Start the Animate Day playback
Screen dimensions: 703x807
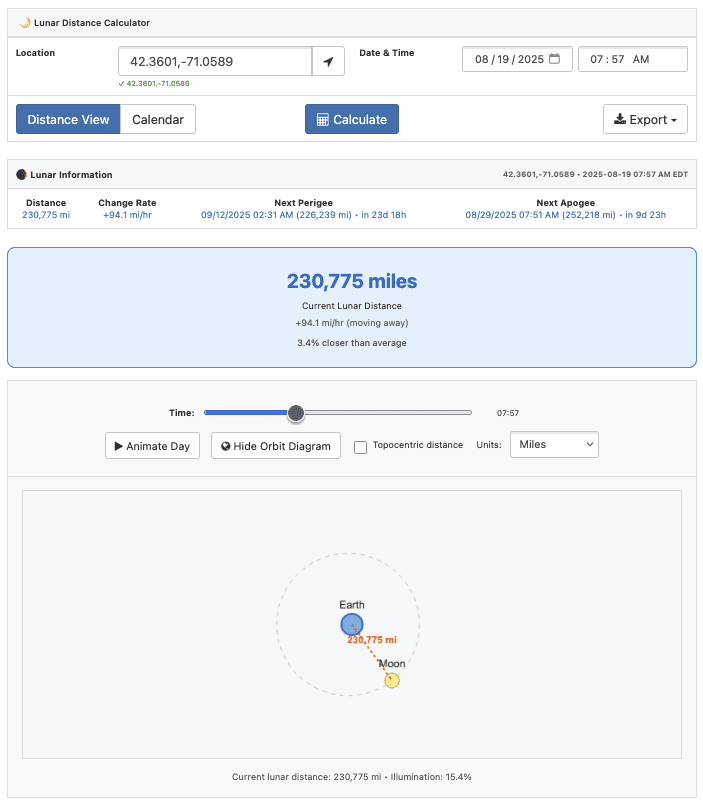(x=154, y=445)
